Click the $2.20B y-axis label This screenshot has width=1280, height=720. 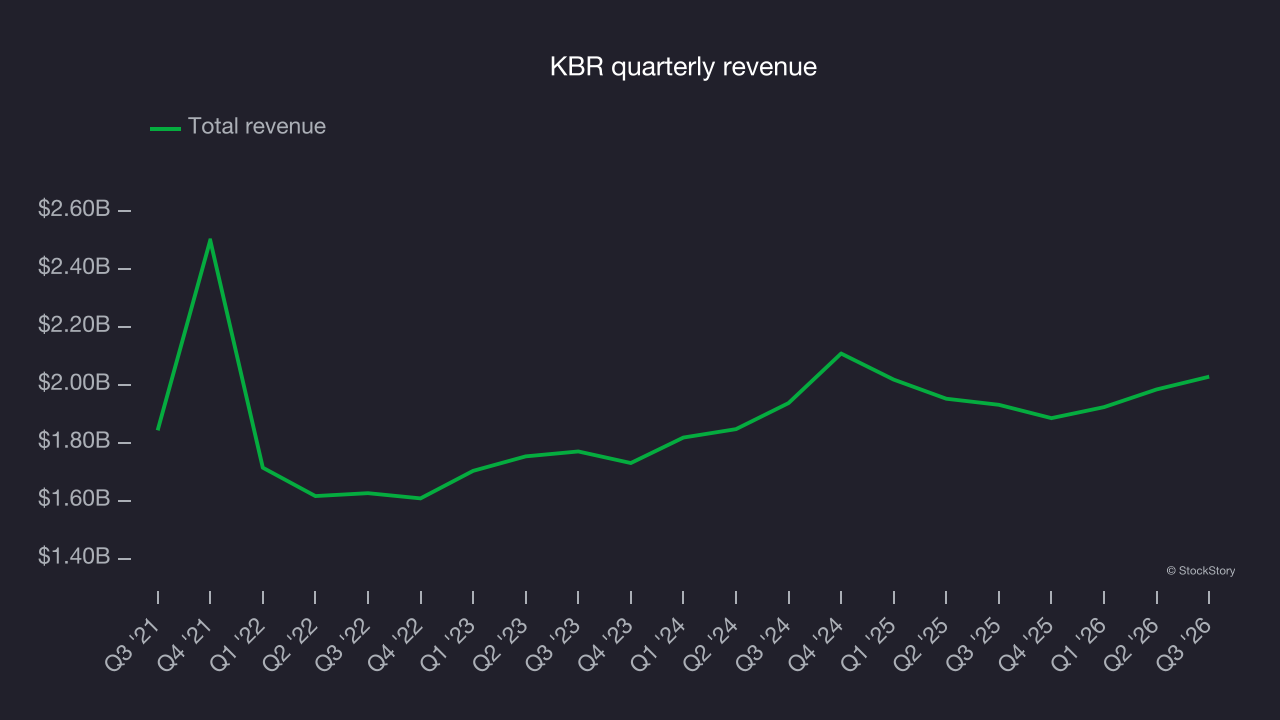[74, 326]
